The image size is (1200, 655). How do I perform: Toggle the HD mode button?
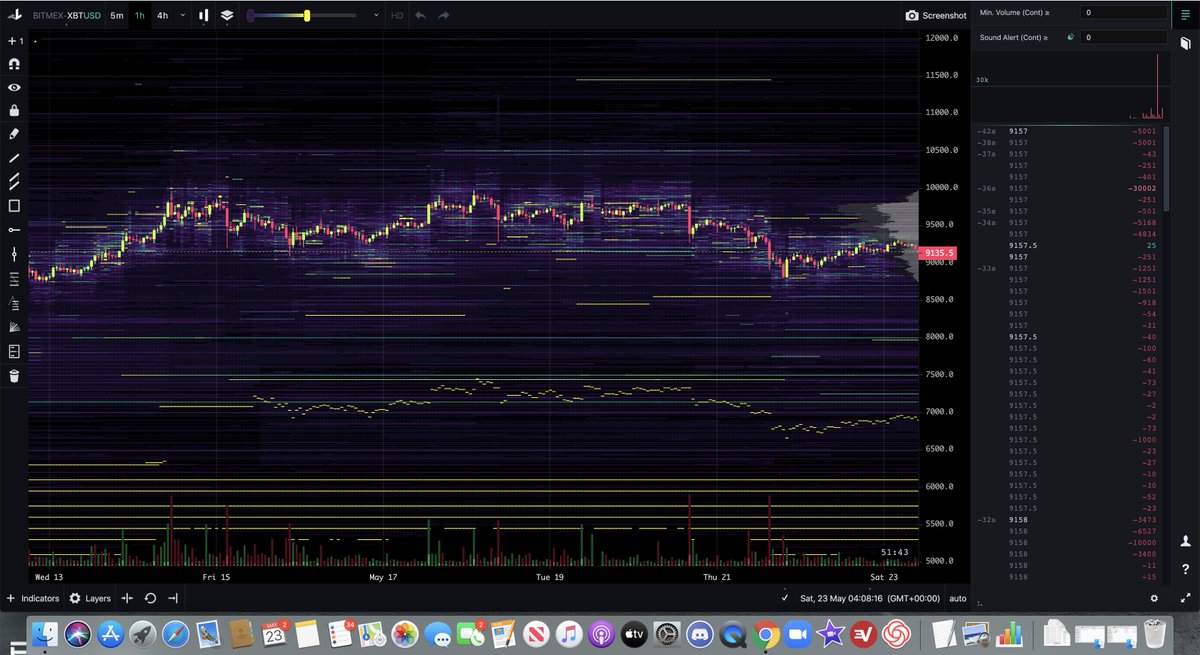click(397, 16)
